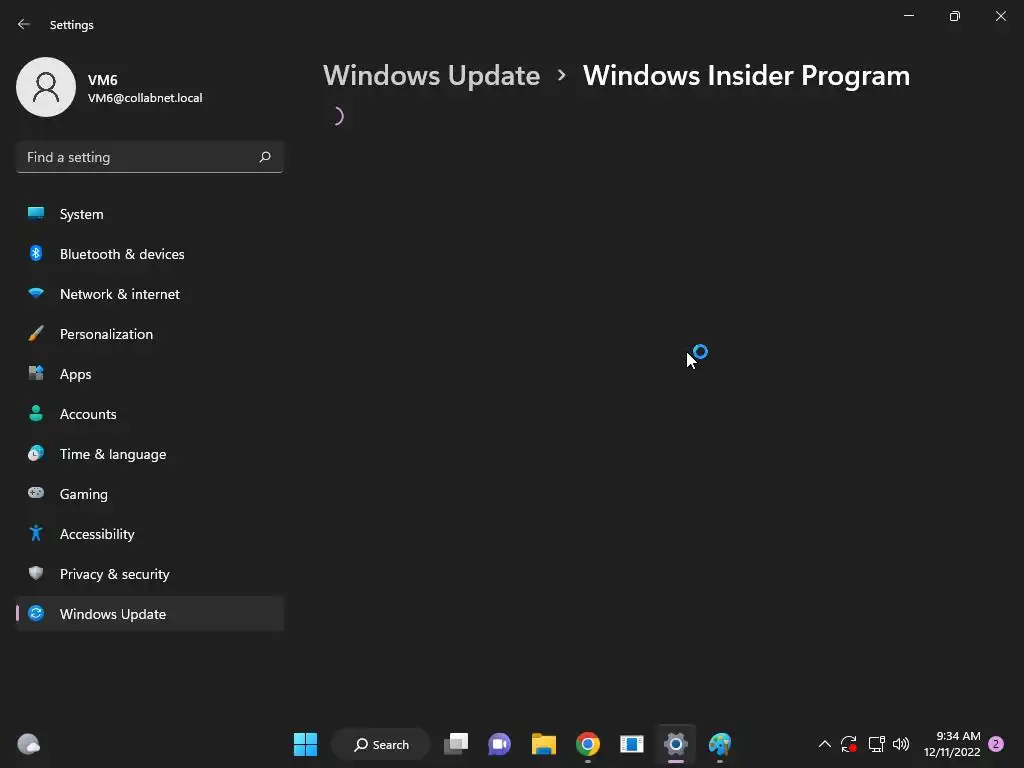Click the Apps icon in the sidebar
The height and width of the screenshot is (768, 1024).
(36, 373)
